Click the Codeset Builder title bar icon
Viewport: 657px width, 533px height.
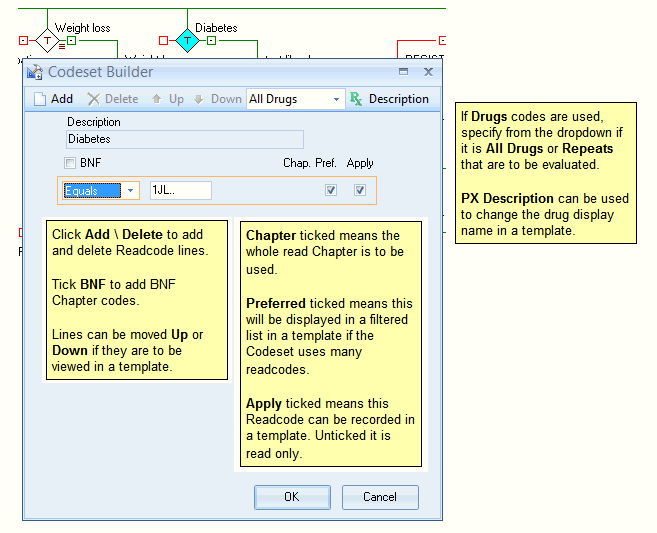35,72
